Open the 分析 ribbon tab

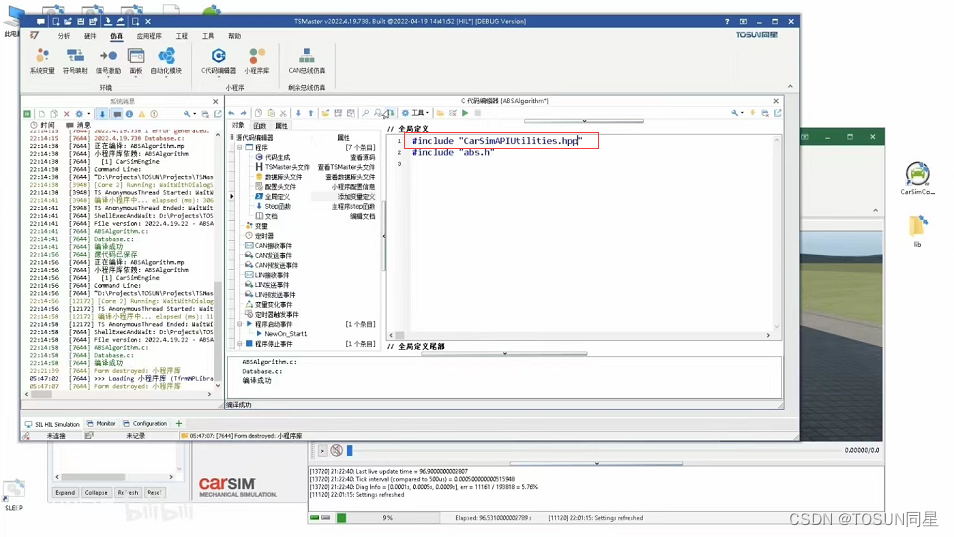click(x=64, y=36)
